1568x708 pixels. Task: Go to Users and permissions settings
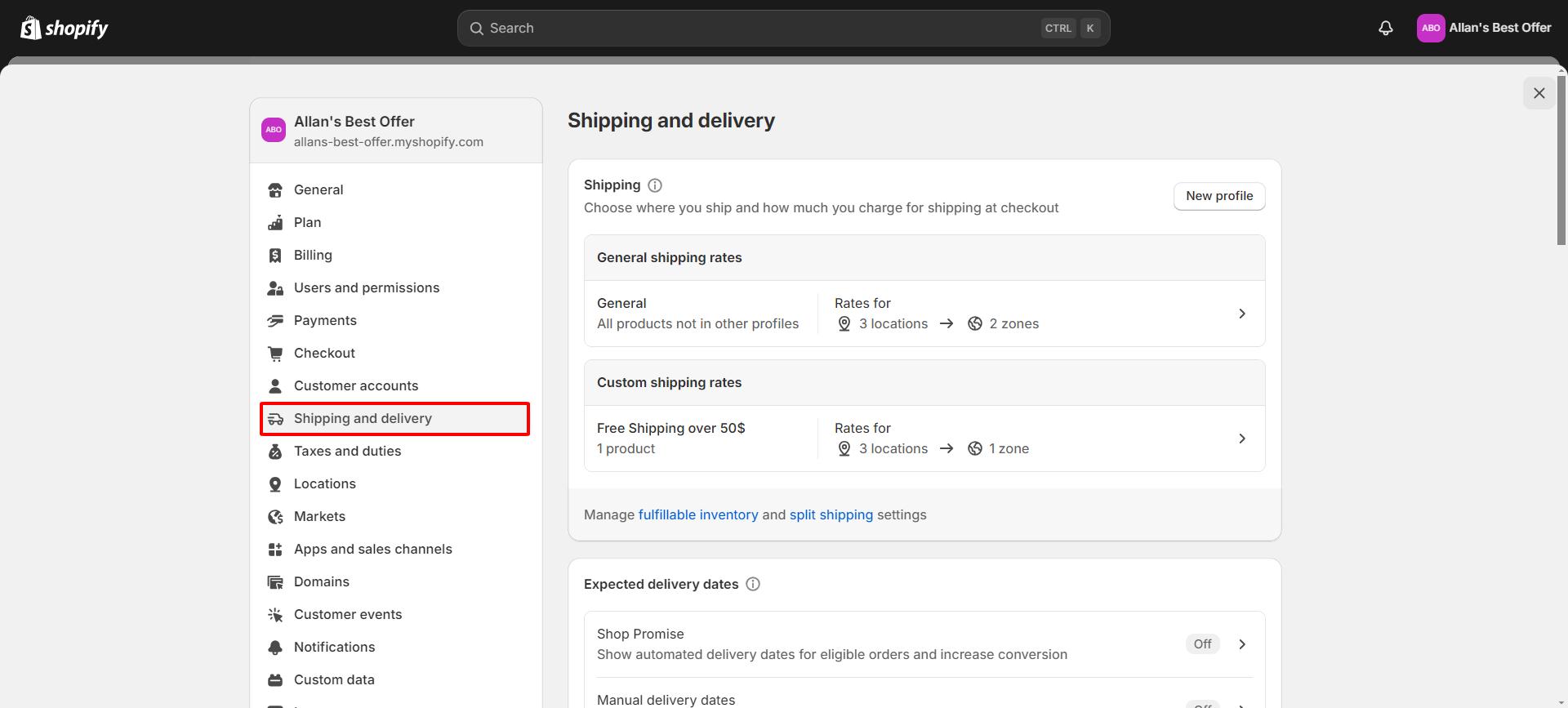(366, 288)
